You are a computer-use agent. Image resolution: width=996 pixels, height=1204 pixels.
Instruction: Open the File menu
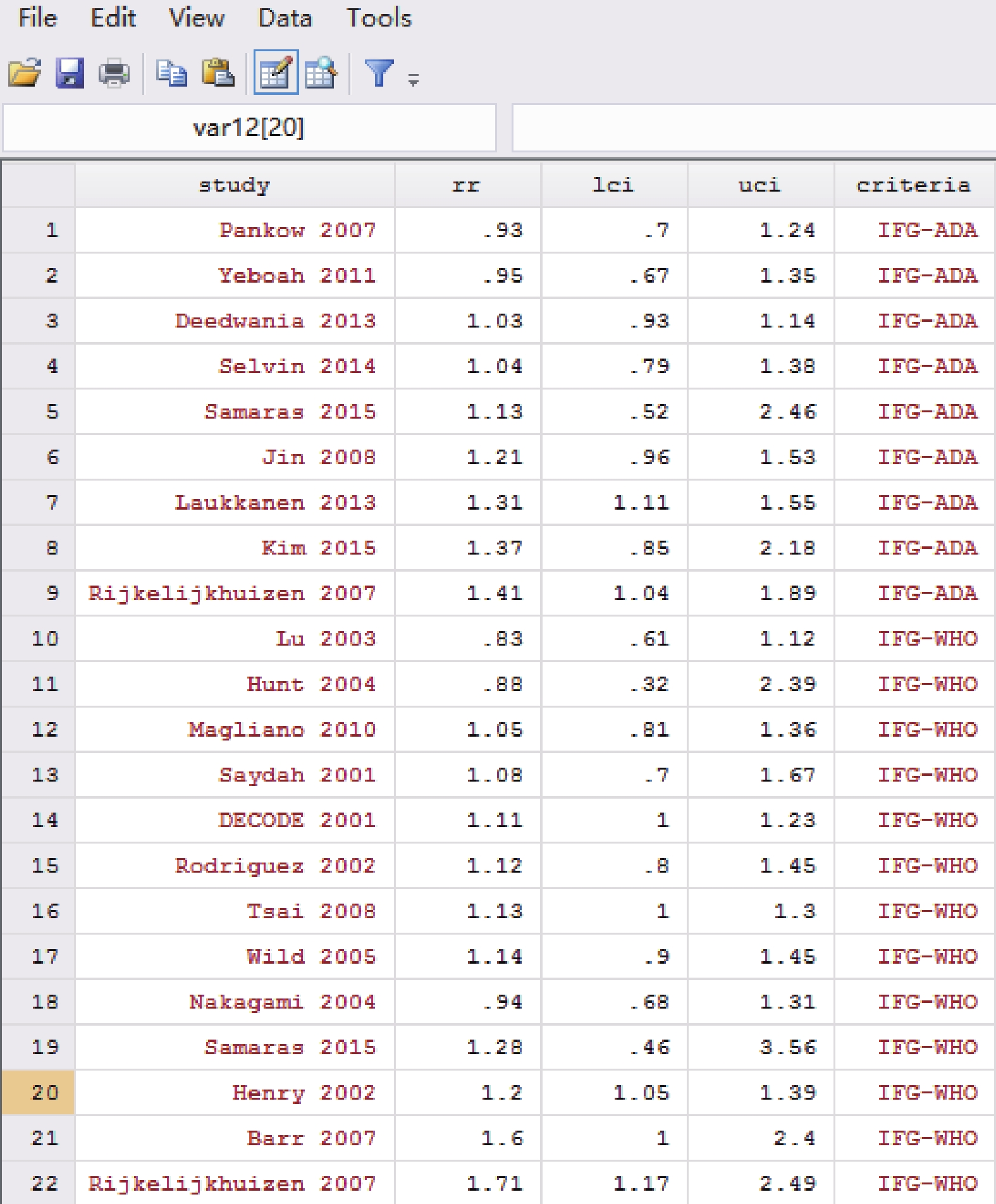point(38,18)
